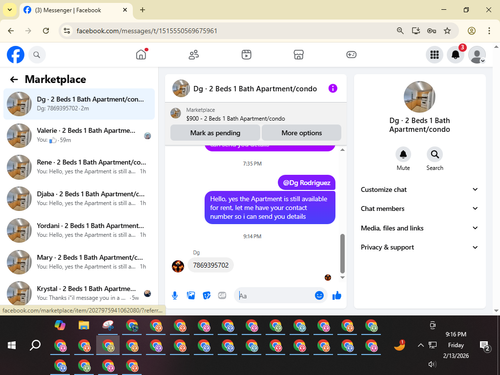Open the Video (Watch) icon
The width and height of the screenshot is (500, 375).
click(246, 54)
